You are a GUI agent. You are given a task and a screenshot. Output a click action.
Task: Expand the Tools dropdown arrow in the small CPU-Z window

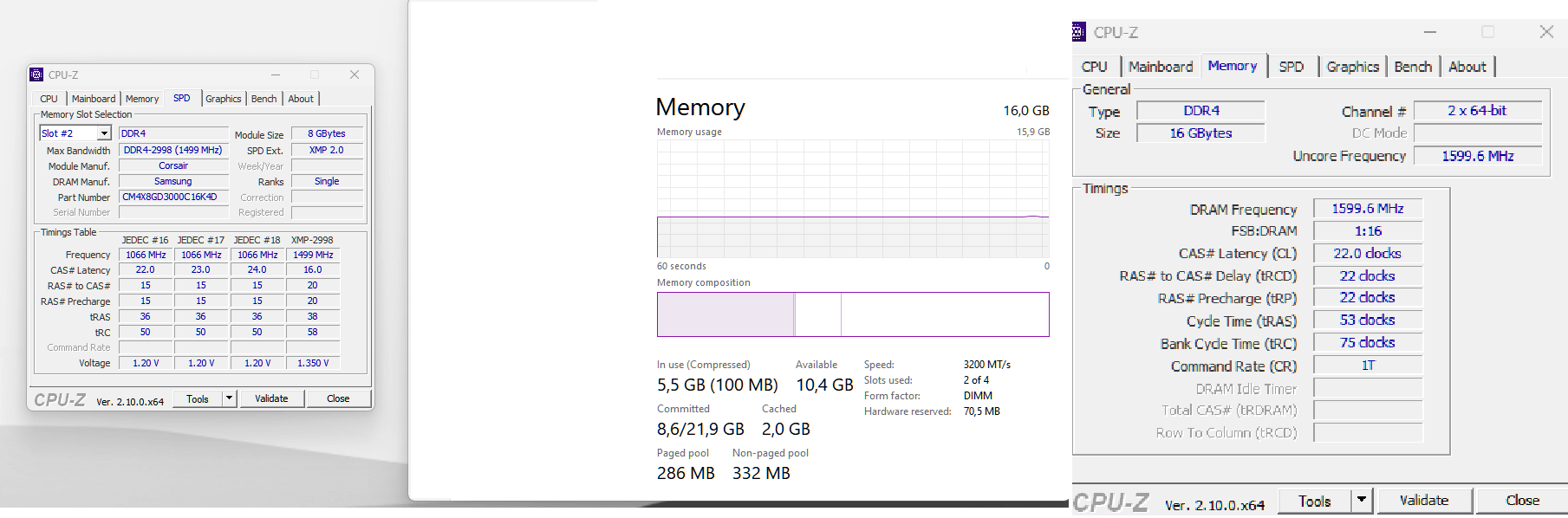pyautogui.click(x=230, y=398)
